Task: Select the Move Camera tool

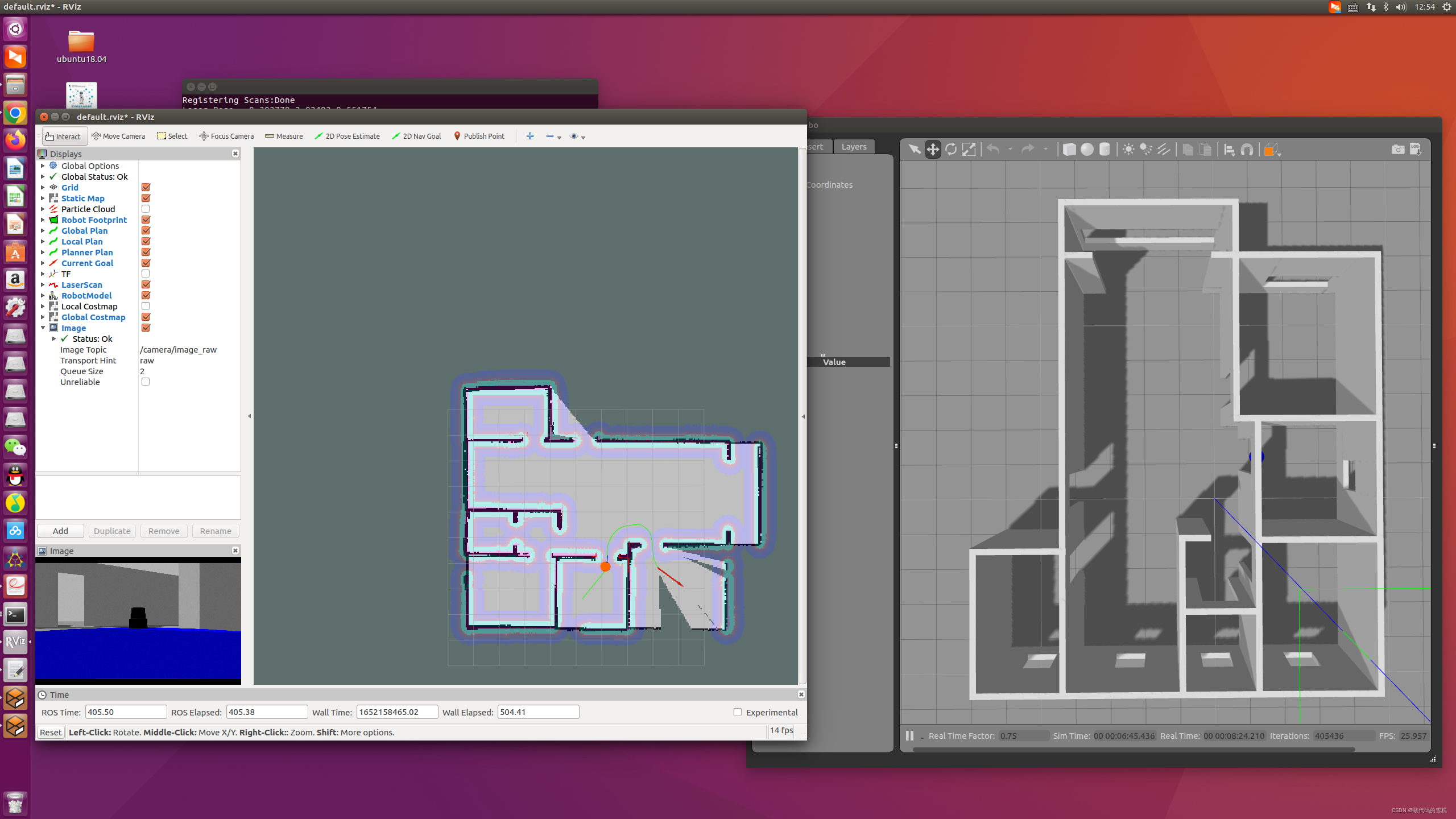Action: 118,136
